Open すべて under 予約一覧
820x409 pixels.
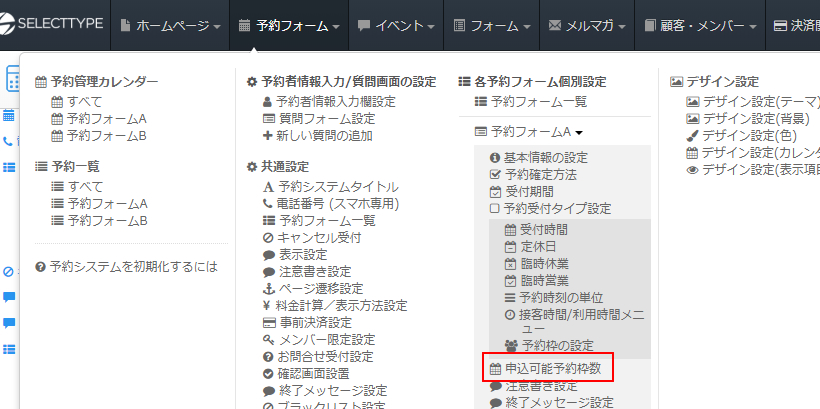77,187
